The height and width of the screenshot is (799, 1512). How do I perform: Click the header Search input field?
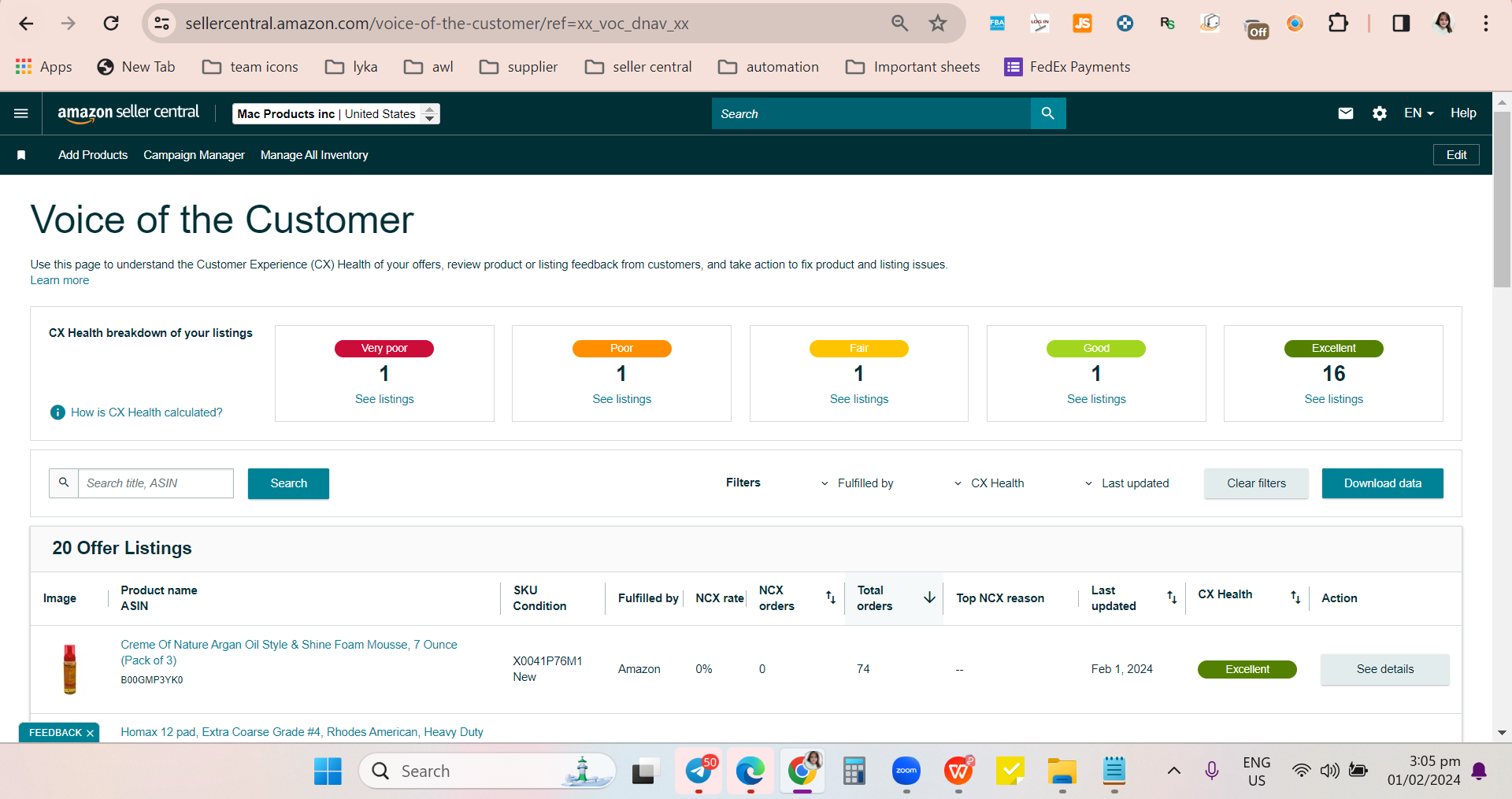point(871,113)
